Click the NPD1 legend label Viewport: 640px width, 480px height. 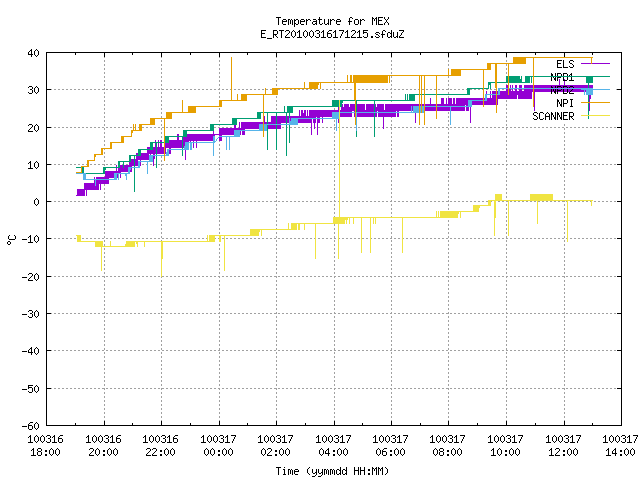tap(562, 77)
